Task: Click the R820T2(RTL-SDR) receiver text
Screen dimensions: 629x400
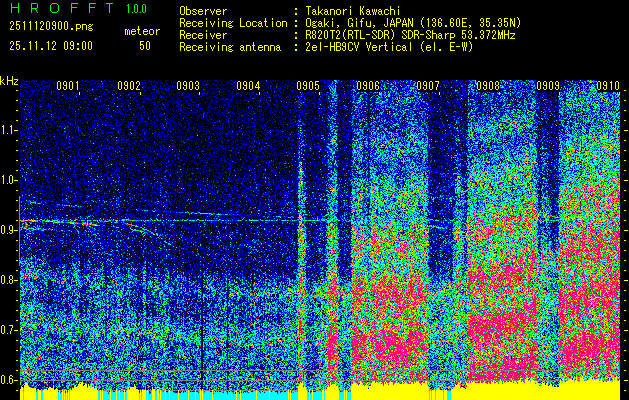Action: point(410,35)
